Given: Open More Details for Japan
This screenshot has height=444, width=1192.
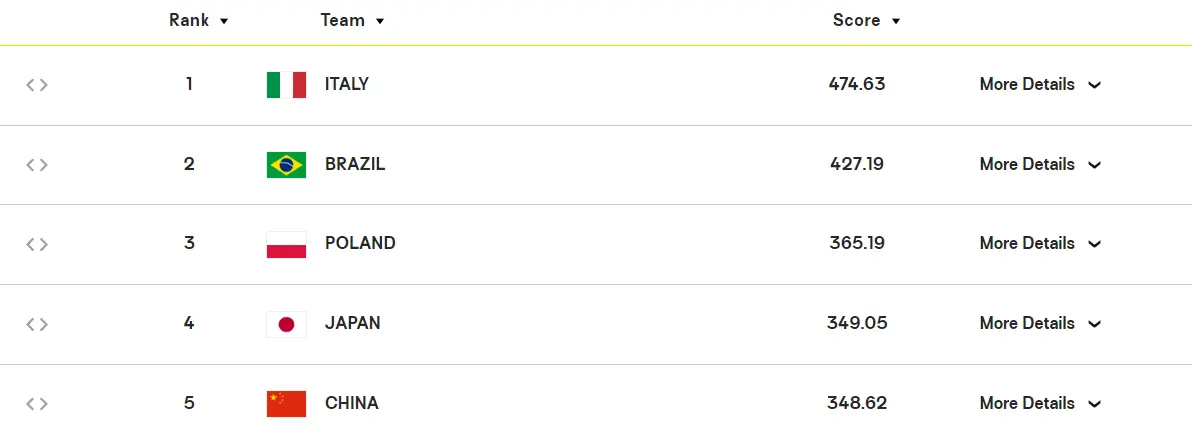Looking at the screenshot, I should coord(1040,324).
